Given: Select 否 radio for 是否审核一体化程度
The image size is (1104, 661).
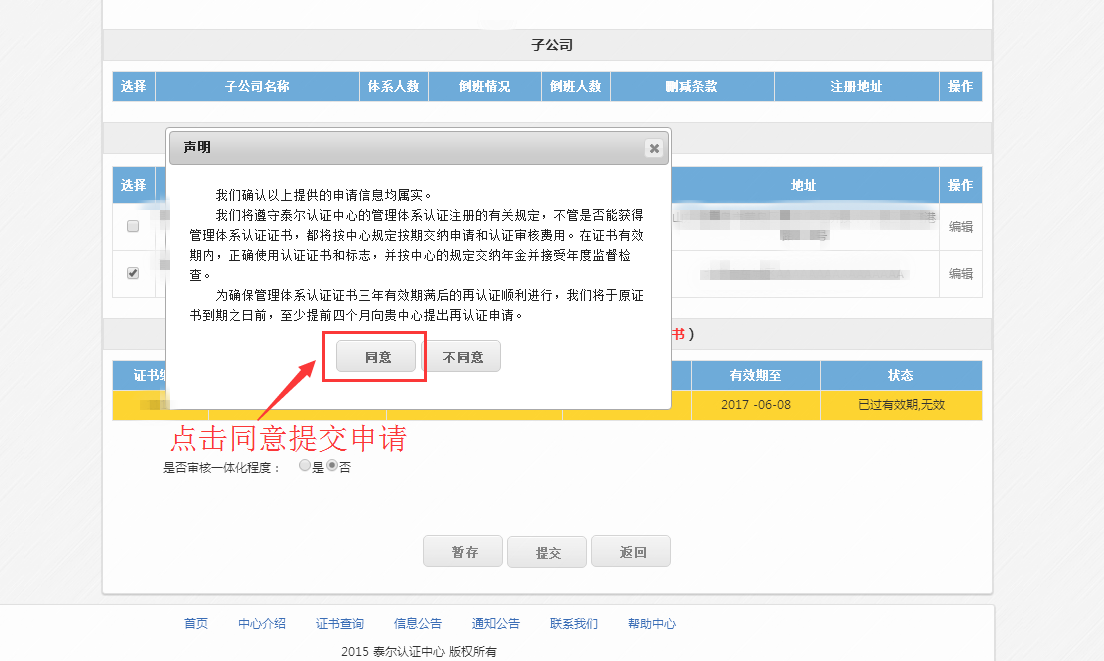Looking at the screenshot, I should click(x=333, y=466).
